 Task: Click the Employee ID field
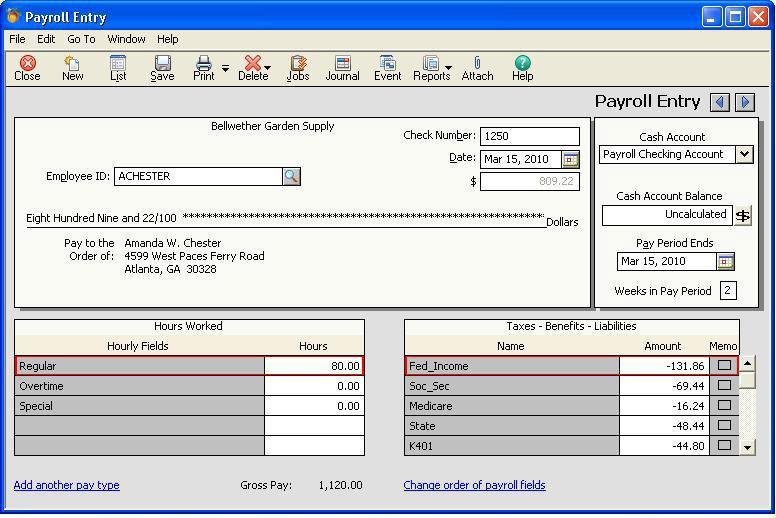198,176
